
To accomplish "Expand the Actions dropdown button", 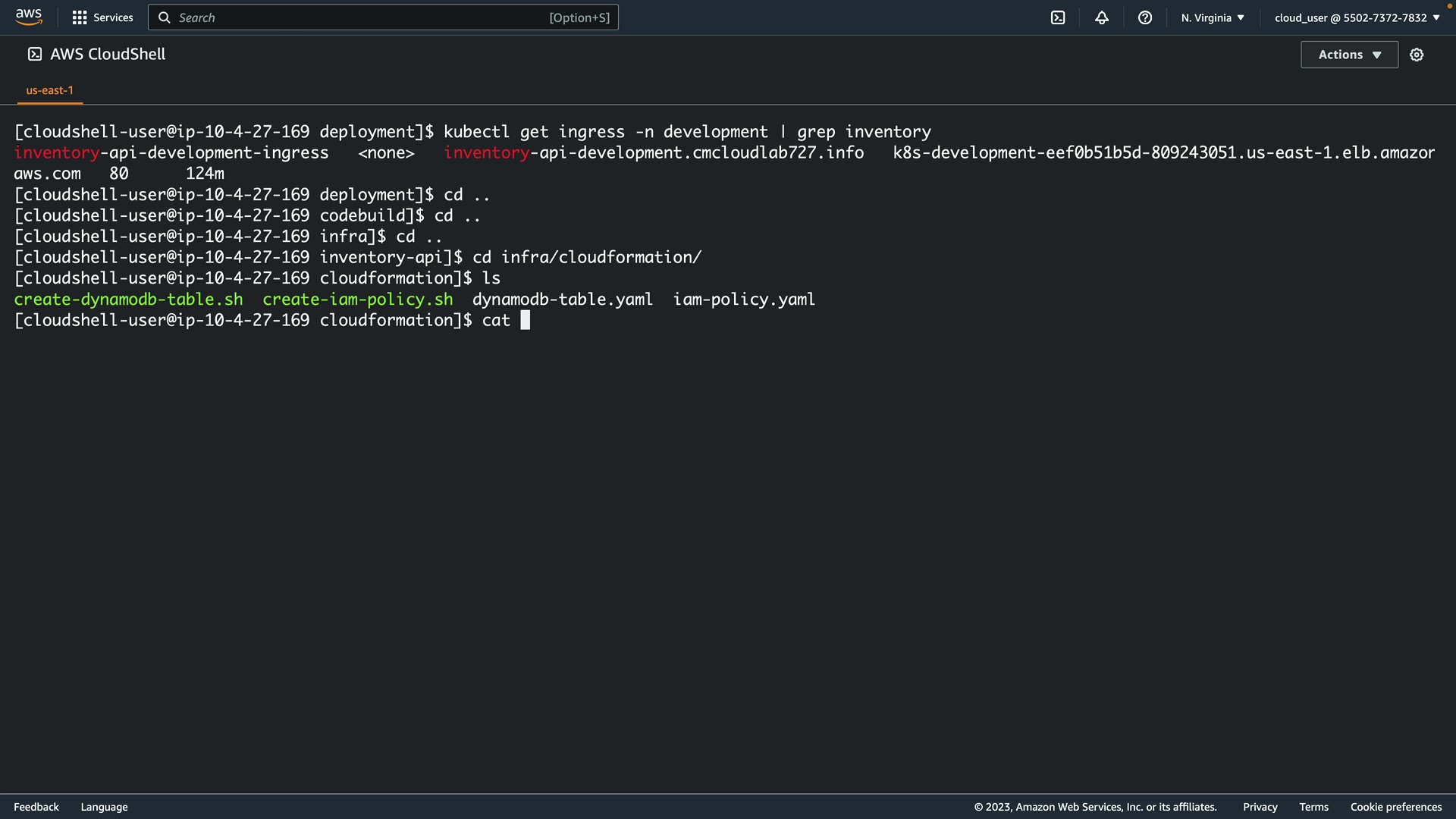I will click(1349, 55).
